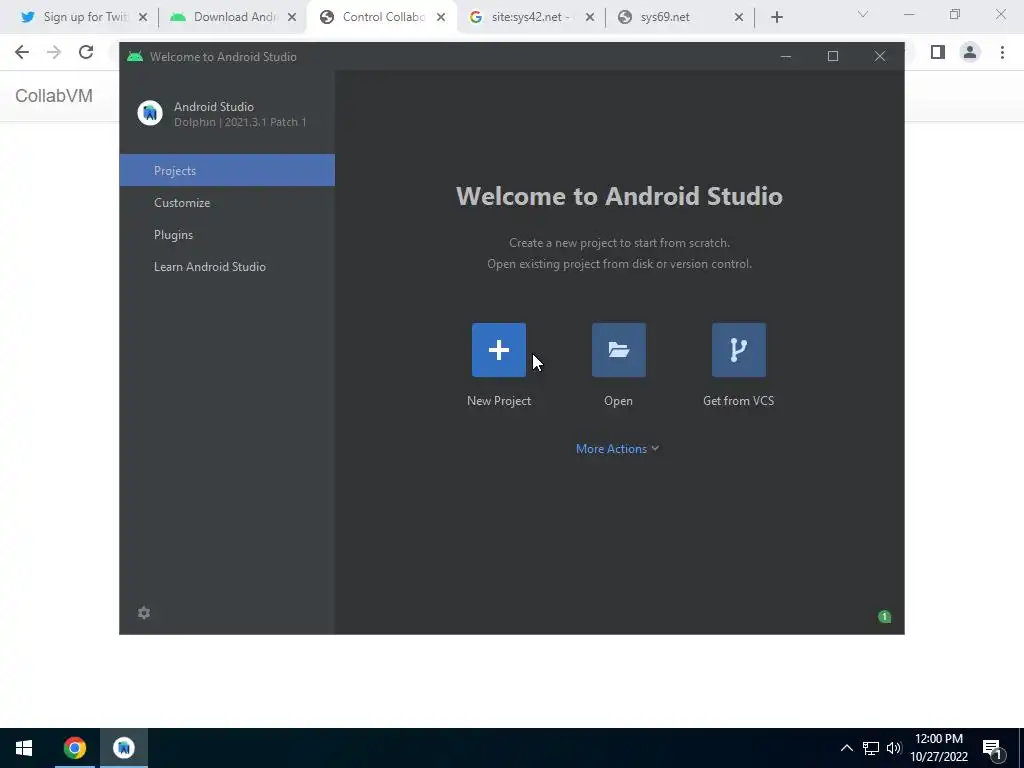1024x768 pixels.
Task: Open the Customize section
Action: click(227, 202)
